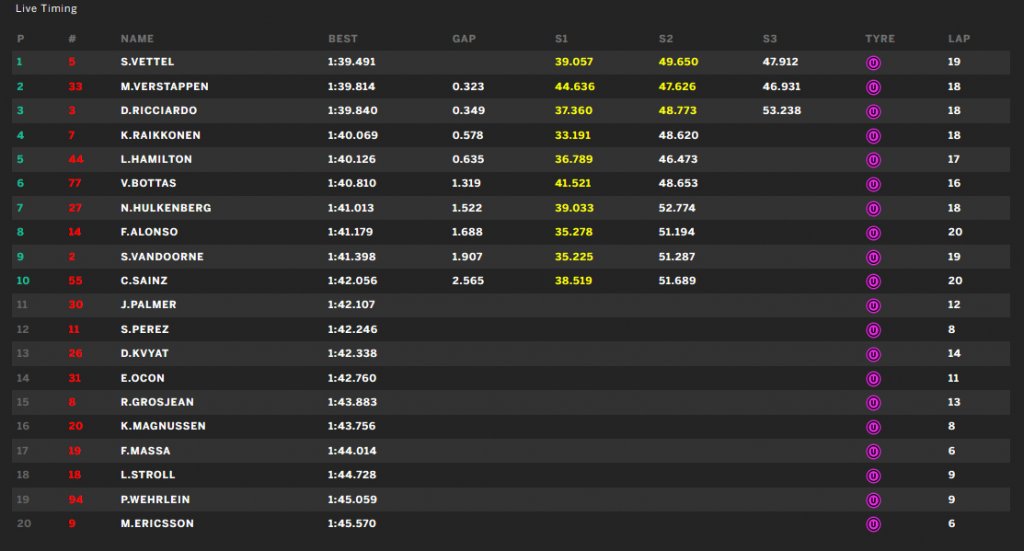This screenshot has width=1024, height=551.
Task: Click the GAP column header
Action: pos(464,39)
